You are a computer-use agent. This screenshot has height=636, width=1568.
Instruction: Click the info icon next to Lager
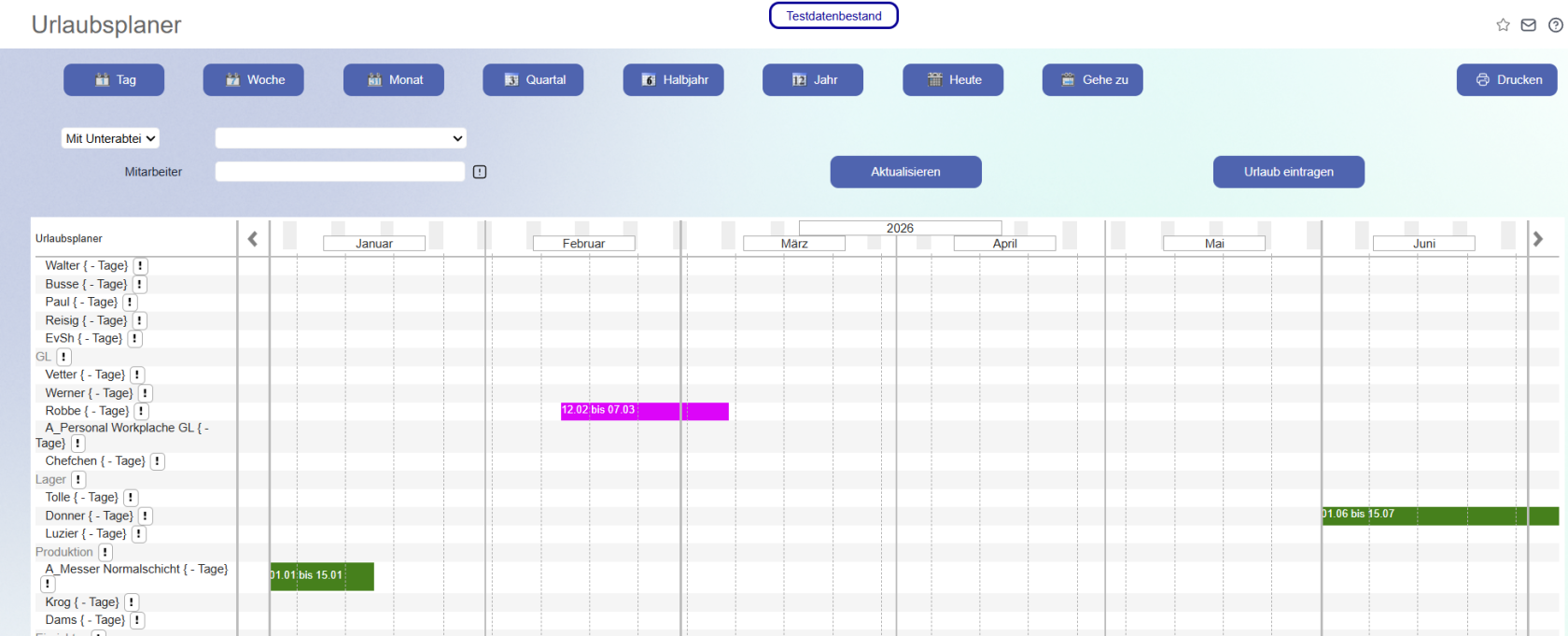[78, 480]
